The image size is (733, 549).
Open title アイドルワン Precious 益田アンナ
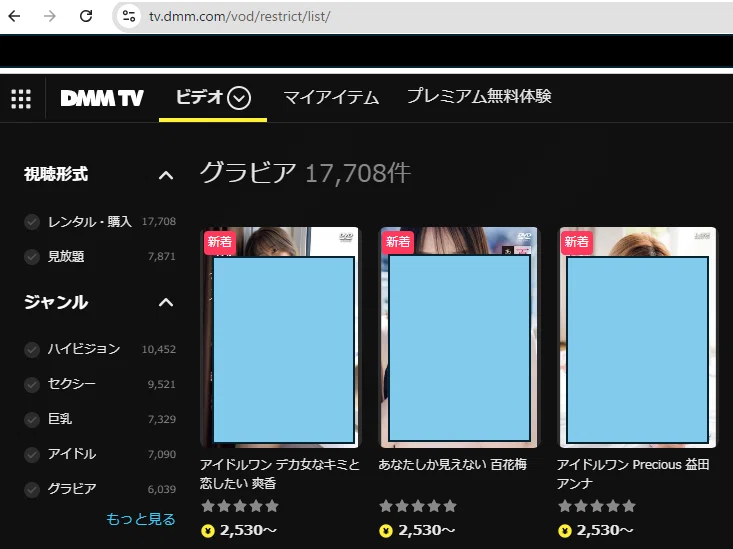coord(633,474)
